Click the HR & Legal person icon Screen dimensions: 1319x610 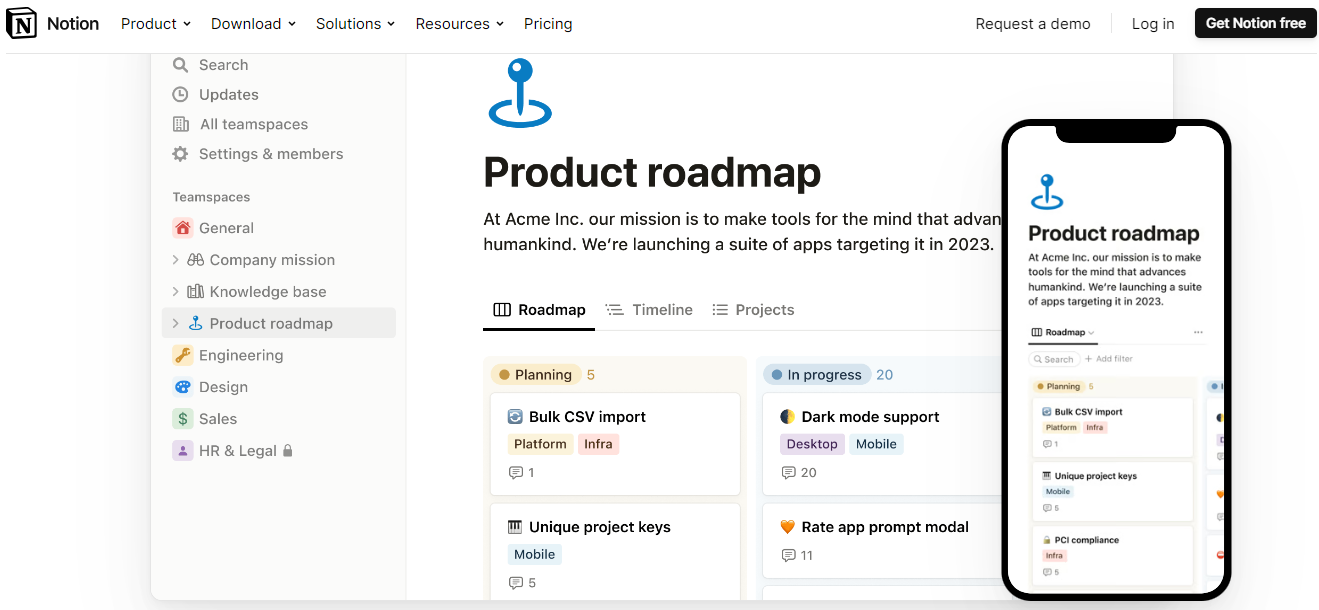point(182,451)
